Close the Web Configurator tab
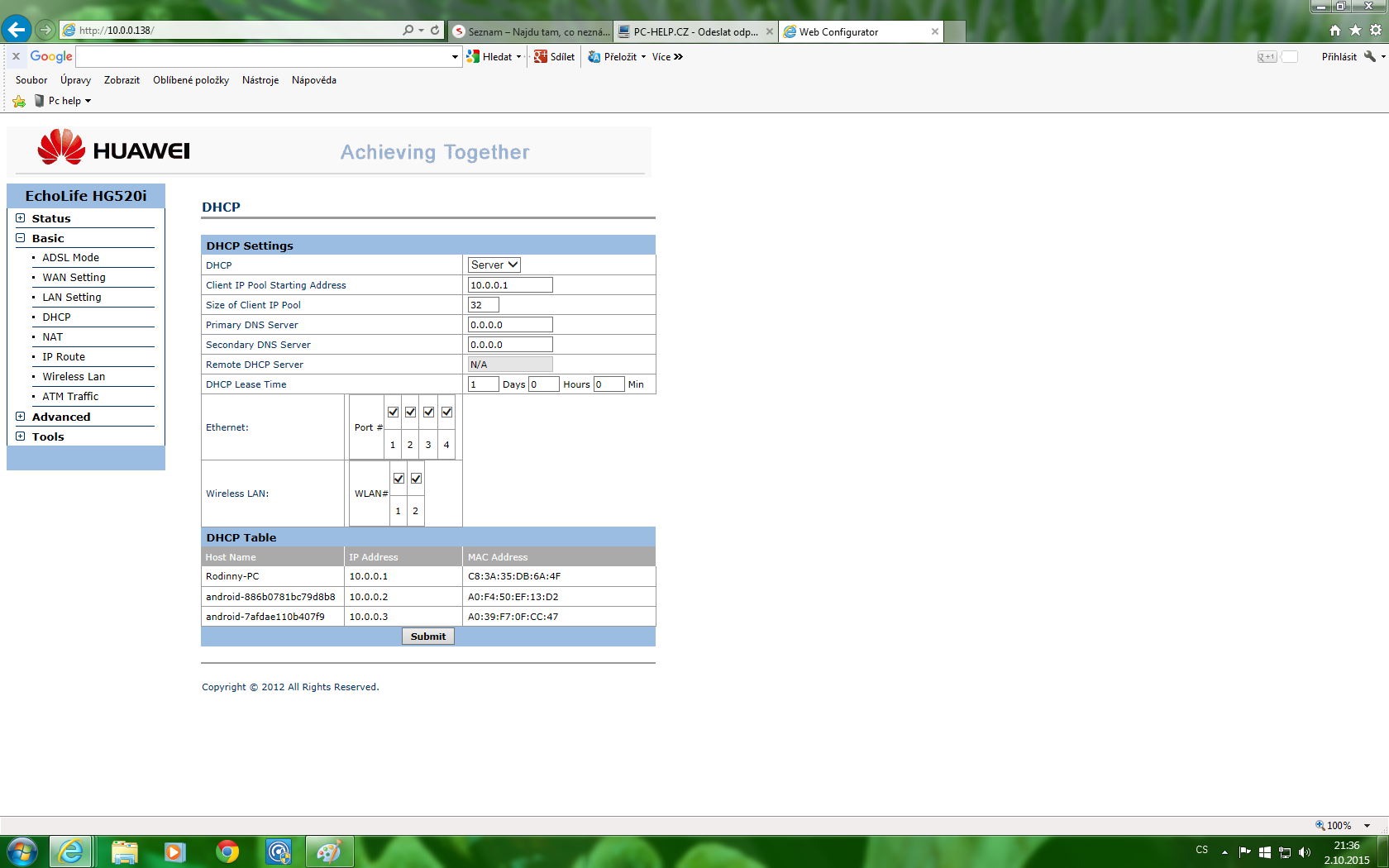1389x868 pixels. pos(935,31)
